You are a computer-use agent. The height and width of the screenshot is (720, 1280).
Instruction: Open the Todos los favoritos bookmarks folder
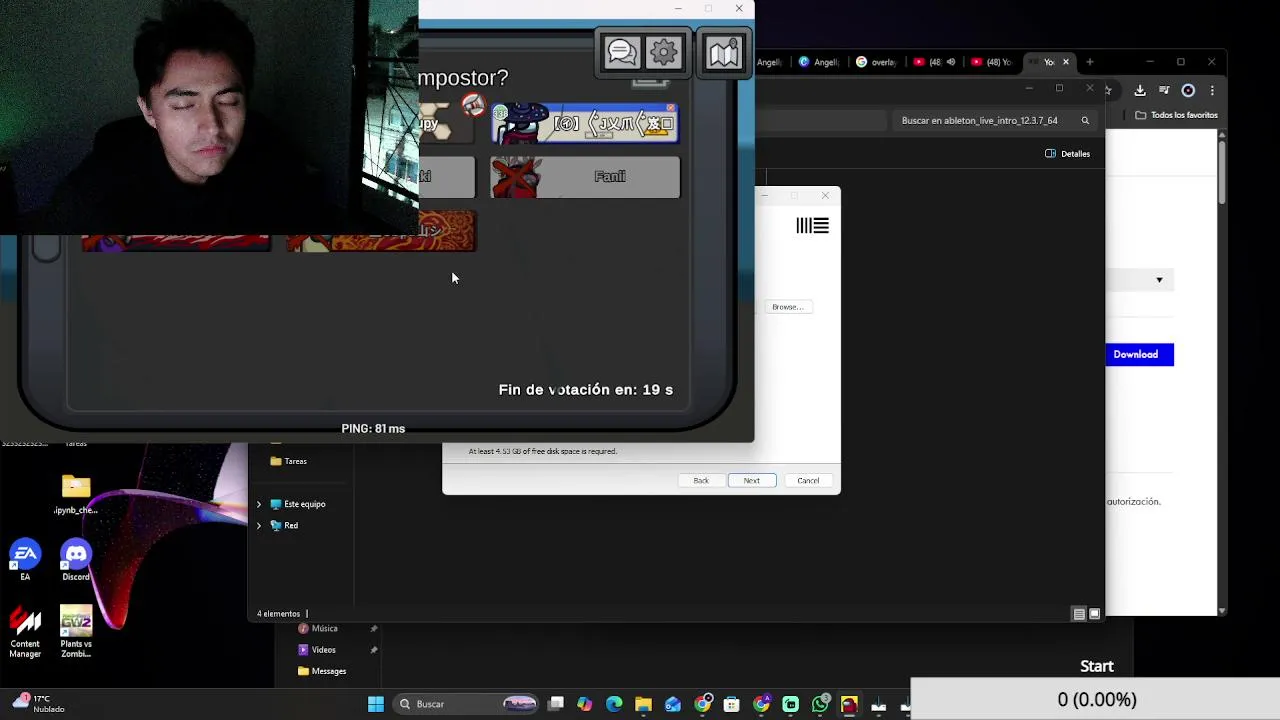1176,115
